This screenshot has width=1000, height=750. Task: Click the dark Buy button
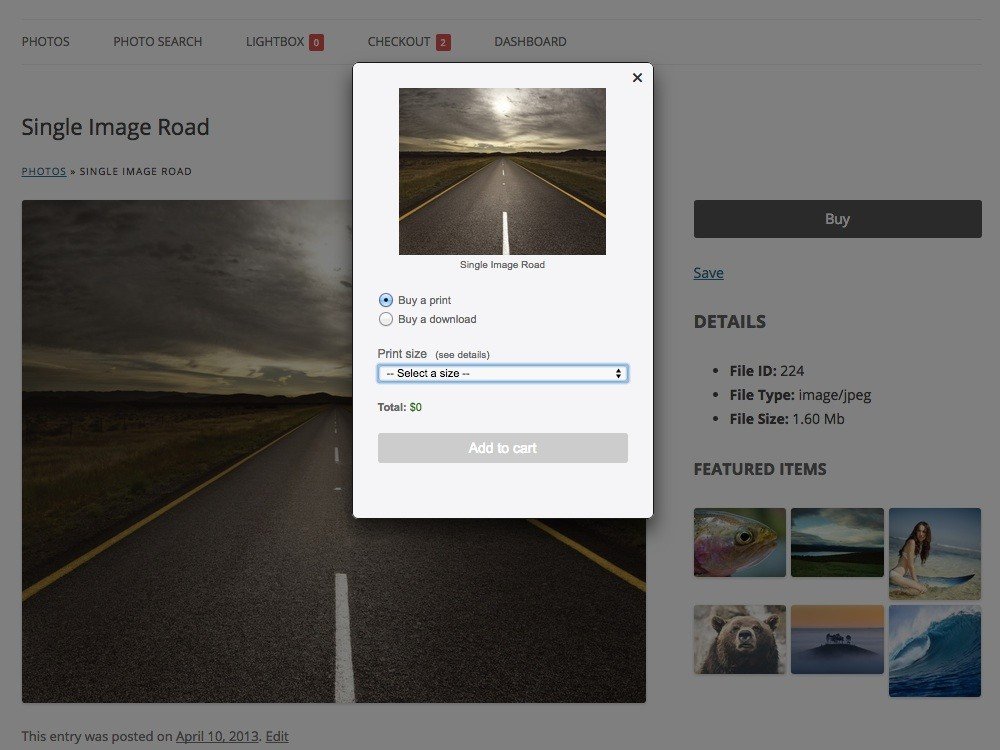(x=837, y=219)
